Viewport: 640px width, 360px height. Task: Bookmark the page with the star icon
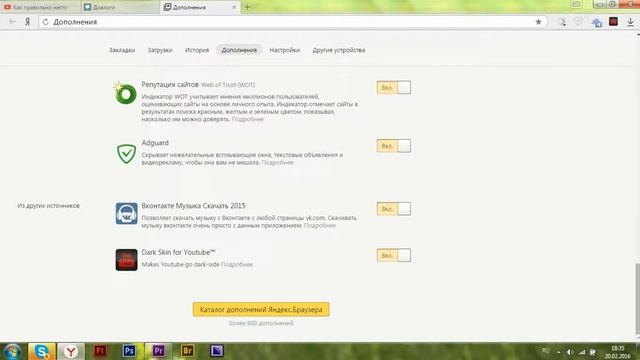click(538, 22)
